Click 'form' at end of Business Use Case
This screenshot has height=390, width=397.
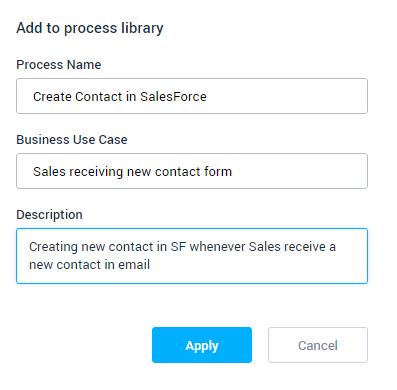[218, 172]
